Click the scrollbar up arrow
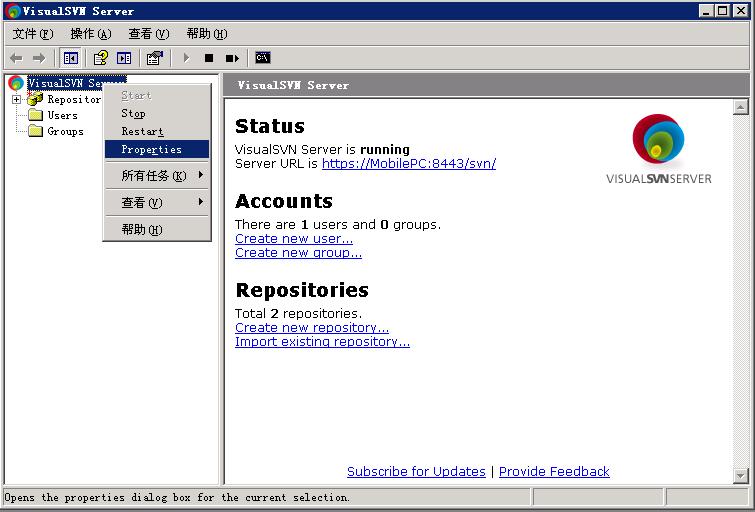 pos(740,107)
